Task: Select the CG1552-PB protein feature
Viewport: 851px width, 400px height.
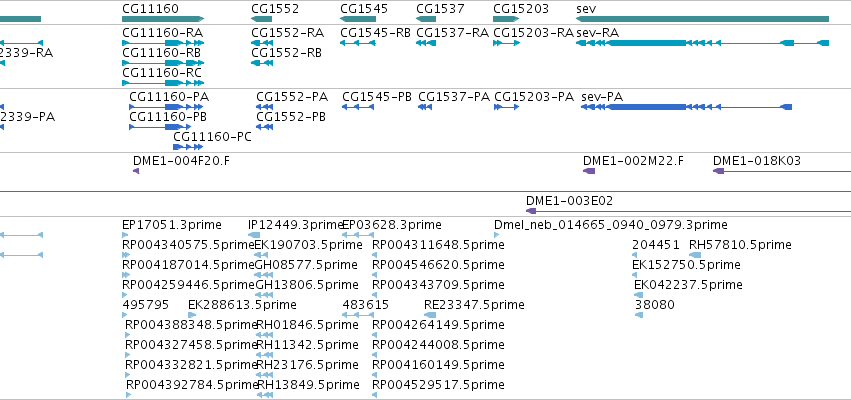Action: pyautogui.click(x=264, y=127)
